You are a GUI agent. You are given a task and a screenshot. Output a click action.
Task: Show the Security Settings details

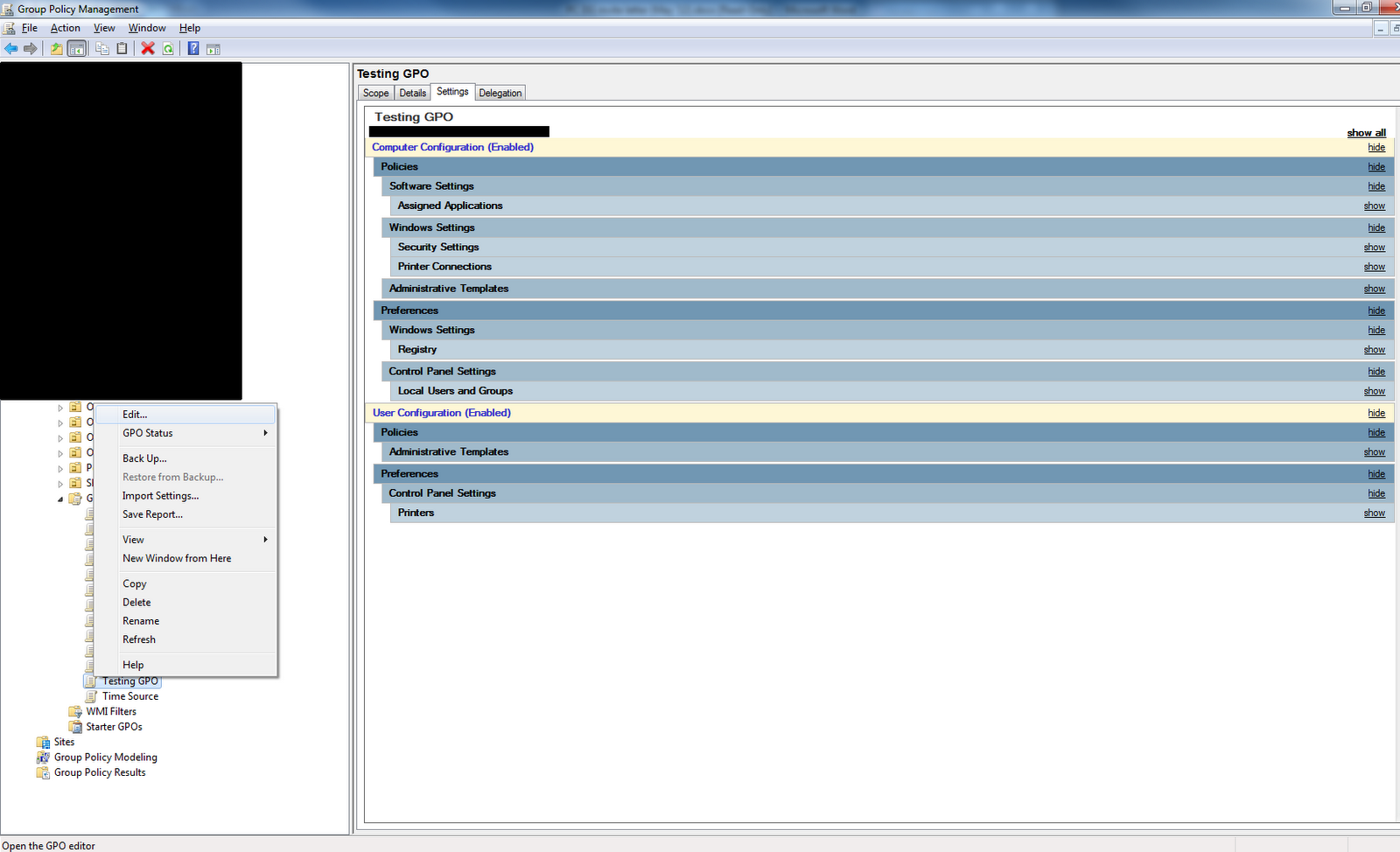[1374, 247]
